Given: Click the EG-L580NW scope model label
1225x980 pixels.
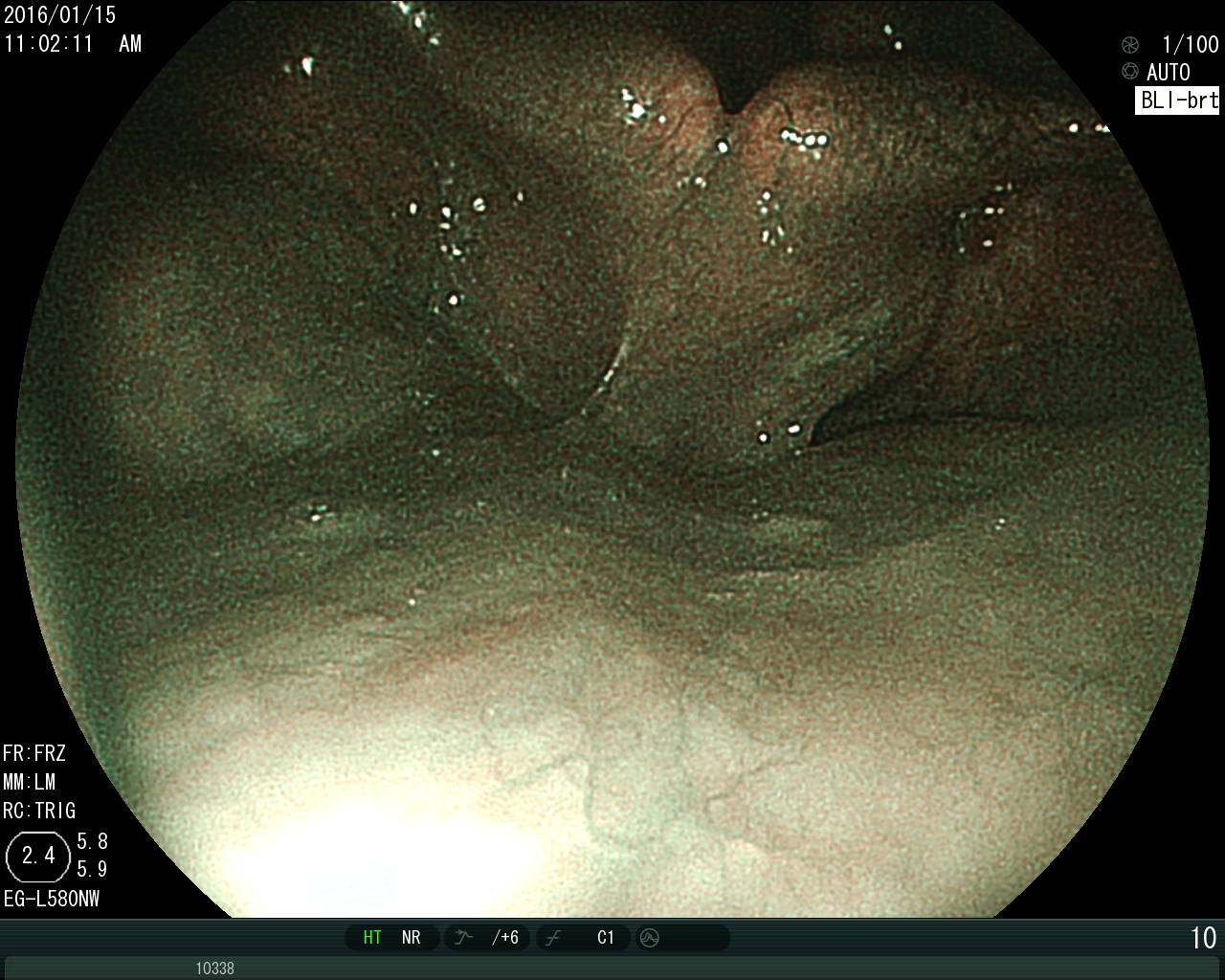Looking at the screenshot, I should point(52,899).
